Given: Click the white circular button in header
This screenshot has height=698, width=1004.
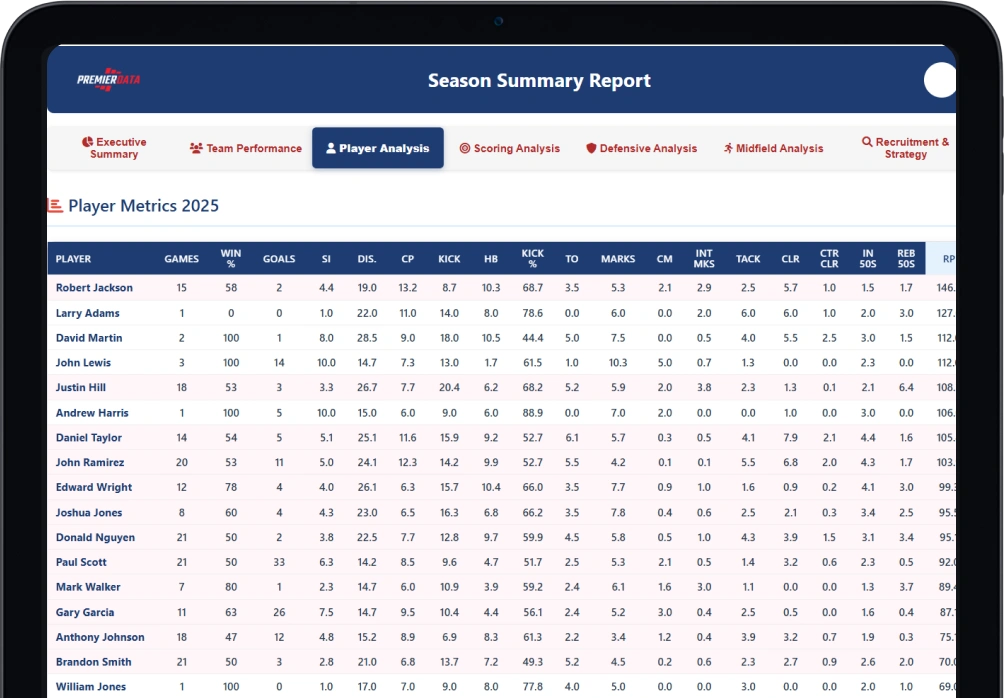Looking at the screenshot, I should point(939,80).
